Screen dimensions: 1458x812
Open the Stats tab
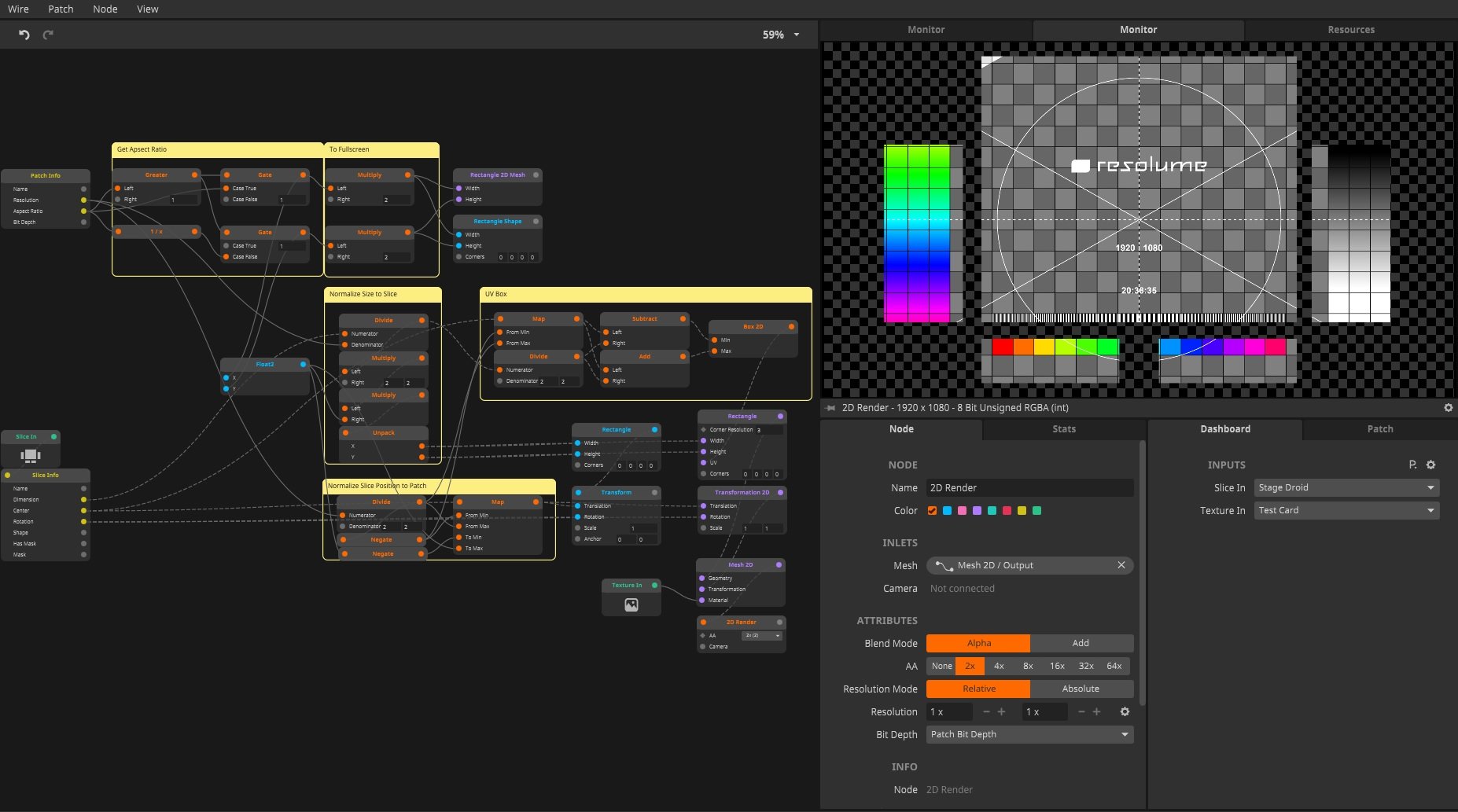click(x=1063, y=429)
